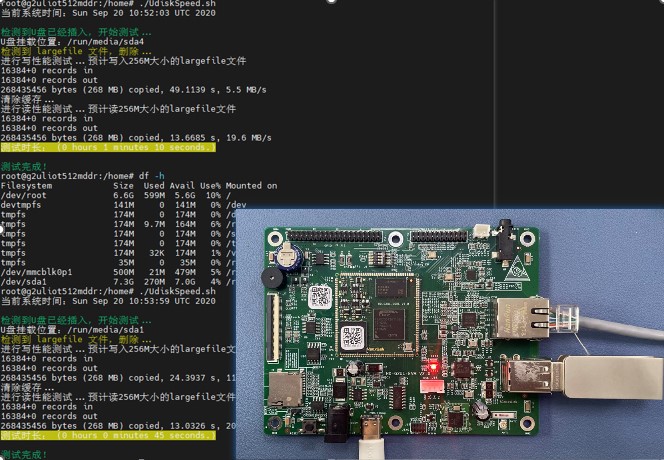Select the 'devtmpfs' filesystem entry

21,205
